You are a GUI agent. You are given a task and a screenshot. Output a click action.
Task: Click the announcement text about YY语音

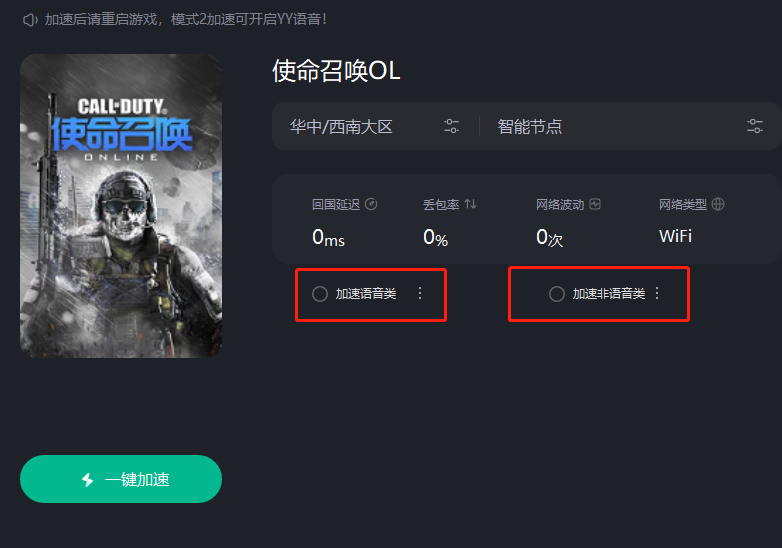click(x=186, y=19)
